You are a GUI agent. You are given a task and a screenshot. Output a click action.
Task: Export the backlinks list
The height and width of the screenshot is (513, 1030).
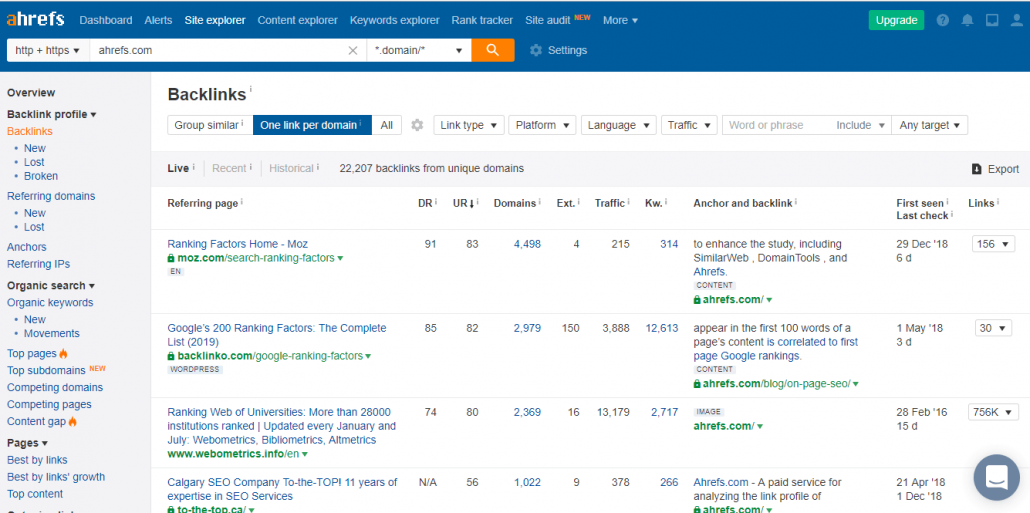995,169
